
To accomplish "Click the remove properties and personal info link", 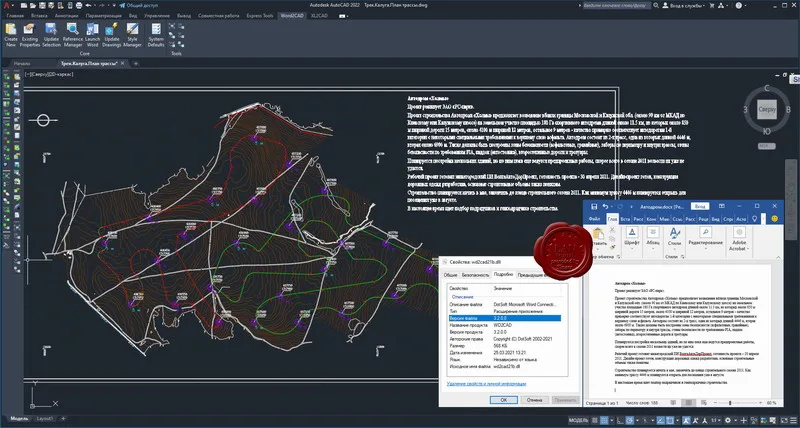I will coord(486,384).
